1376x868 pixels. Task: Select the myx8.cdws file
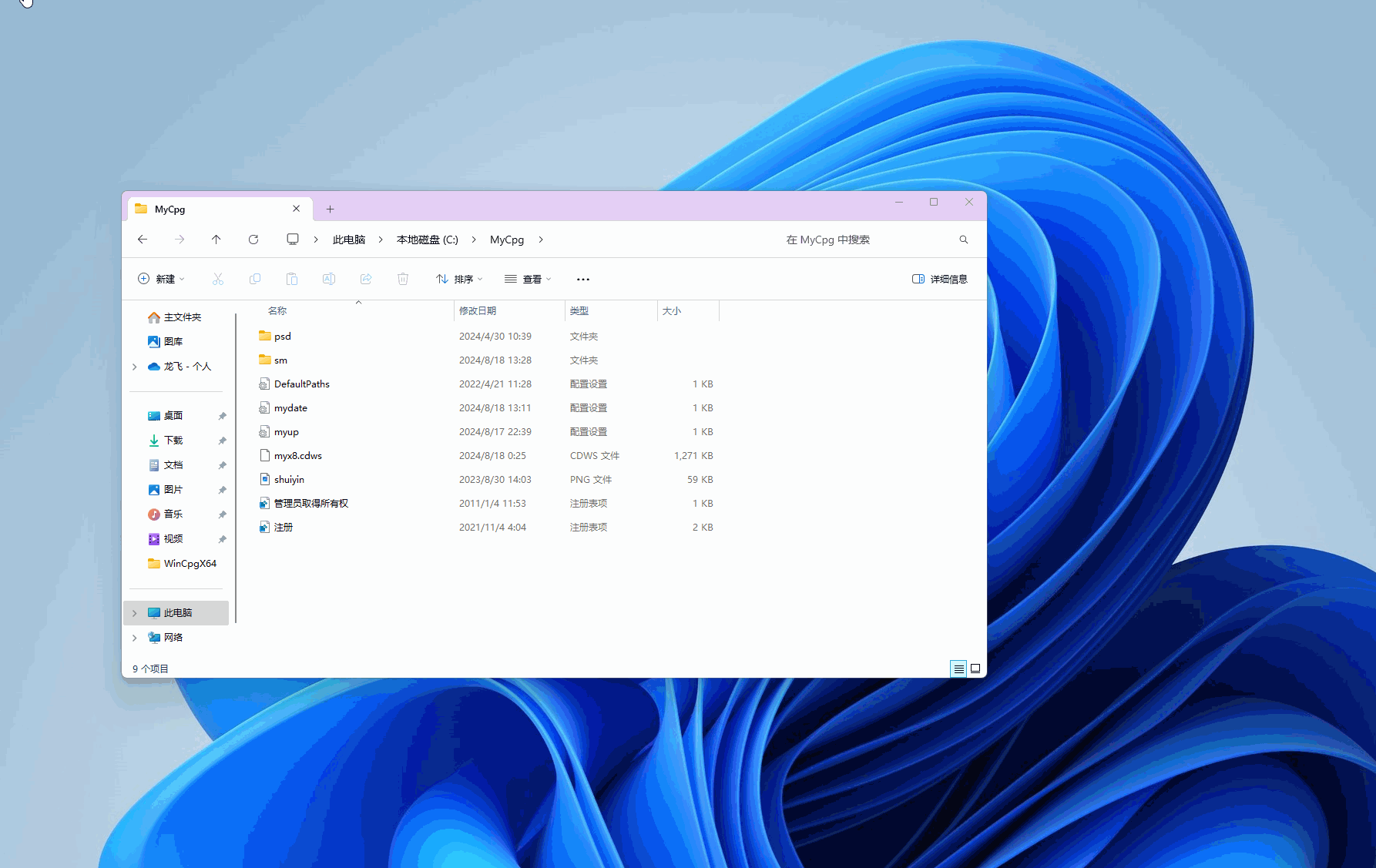487,456
